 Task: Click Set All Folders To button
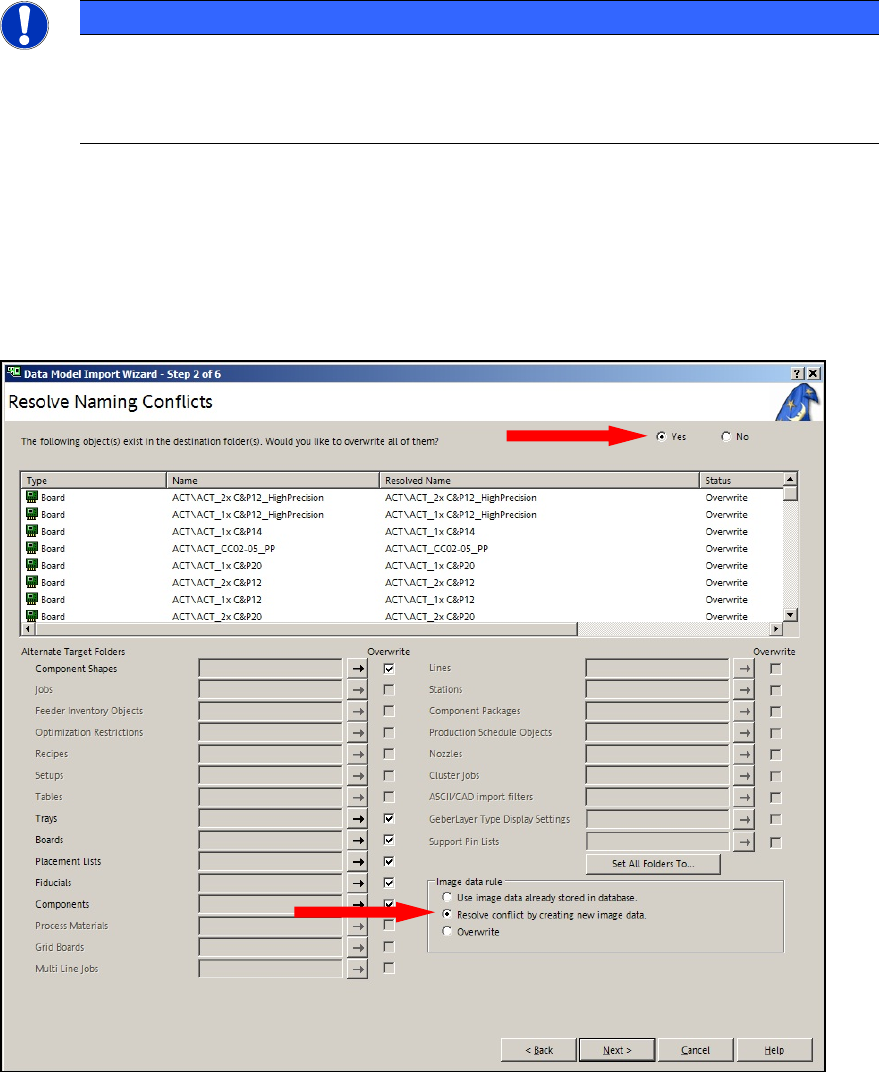[653, 863]
